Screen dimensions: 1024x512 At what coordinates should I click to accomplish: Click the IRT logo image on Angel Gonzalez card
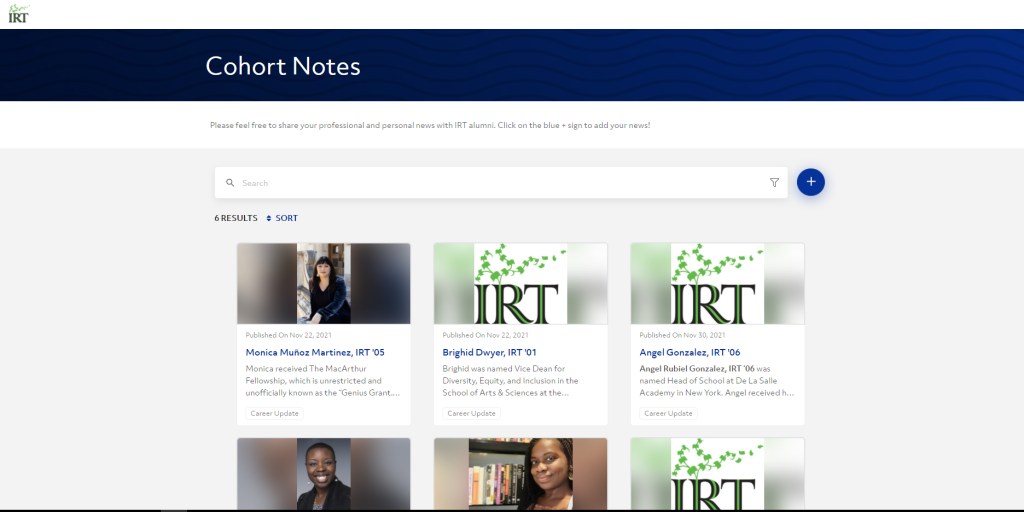[x=717, y=283]
